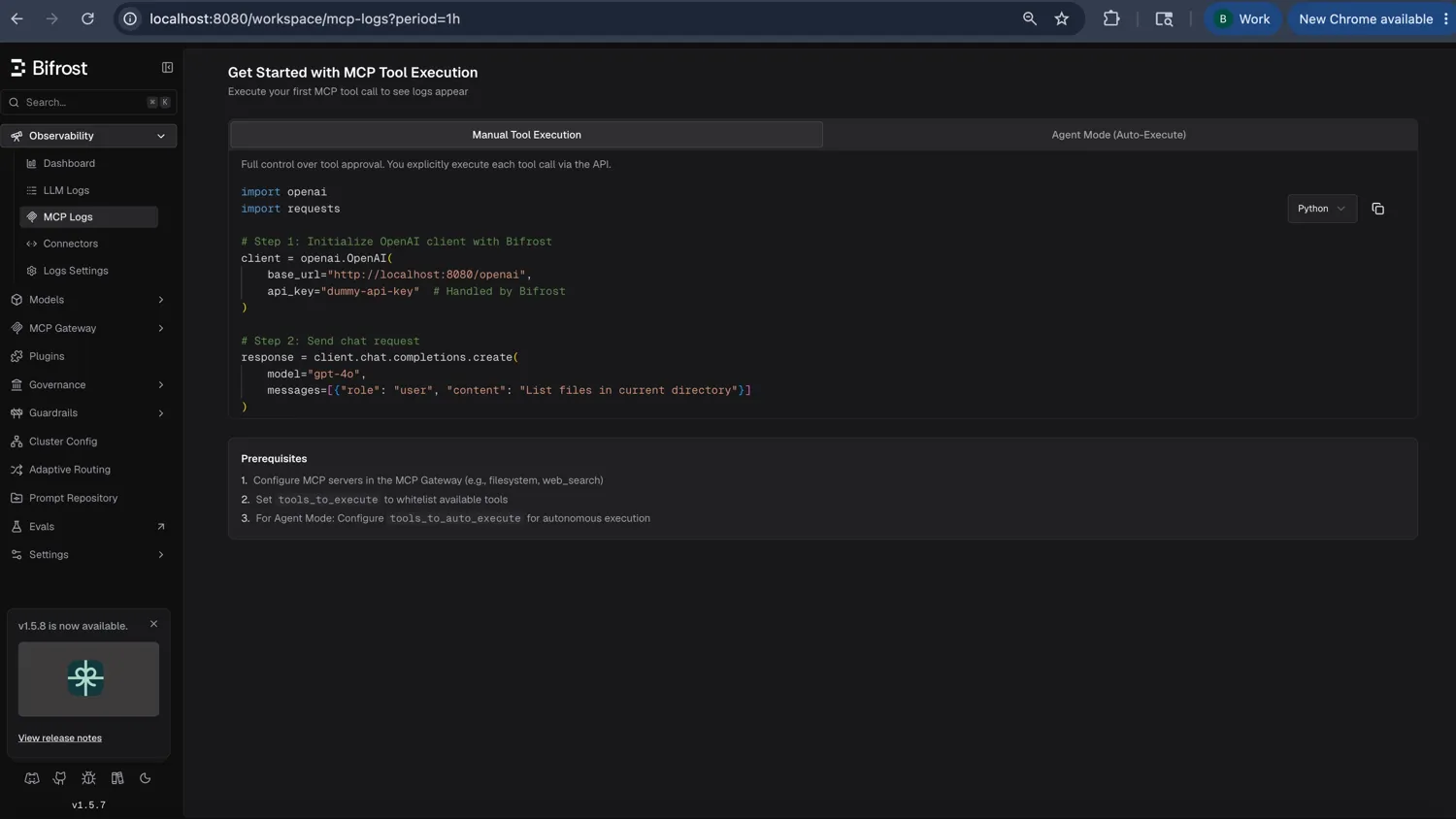Click the Bifrost logo in sidebar
The height and width of the screenshot is (819, 1456).
pos(49,68)
